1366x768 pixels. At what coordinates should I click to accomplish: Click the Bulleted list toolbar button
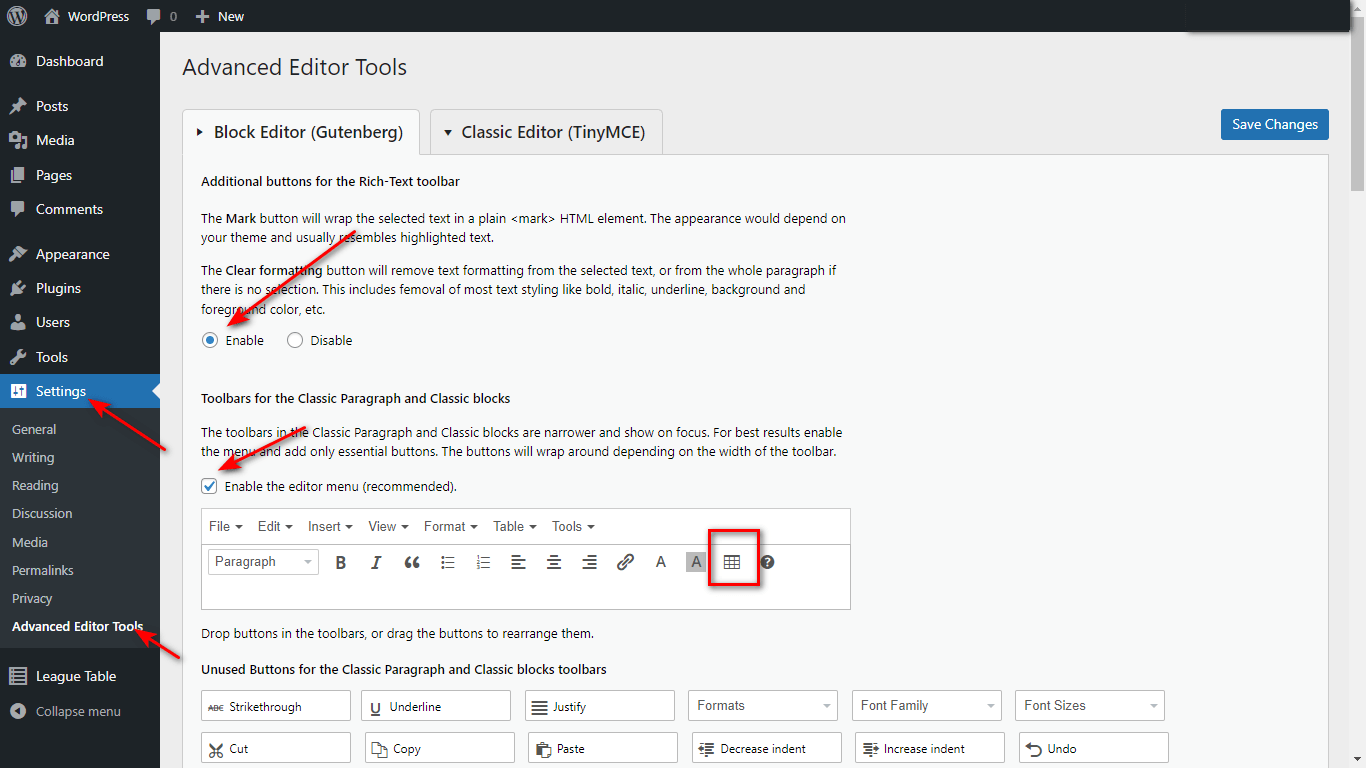coord(448,562)
